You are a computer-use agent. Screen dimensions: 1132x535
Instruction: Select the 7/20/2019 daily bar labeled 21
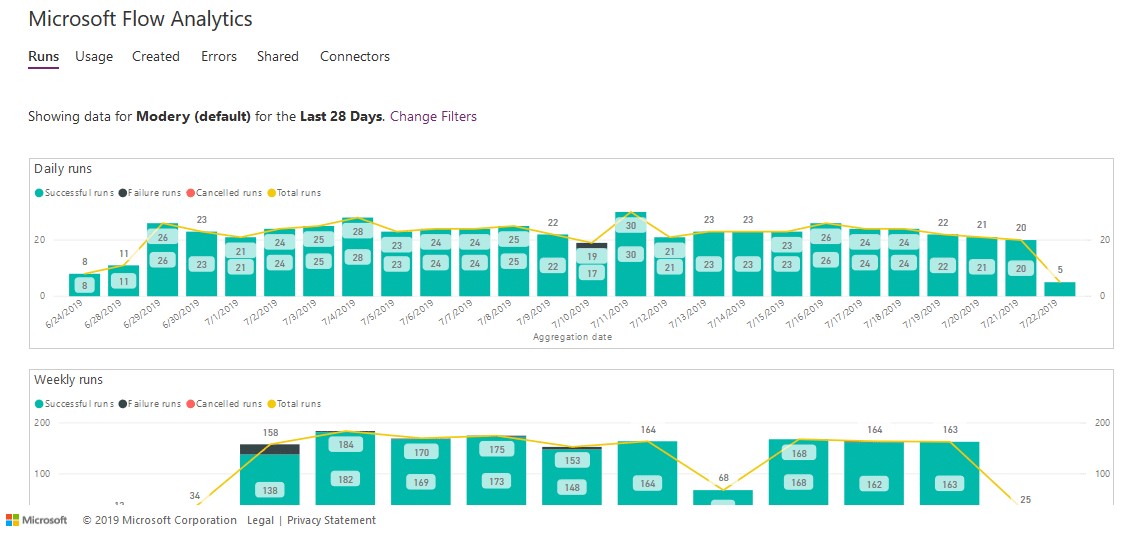coord(981,267)
